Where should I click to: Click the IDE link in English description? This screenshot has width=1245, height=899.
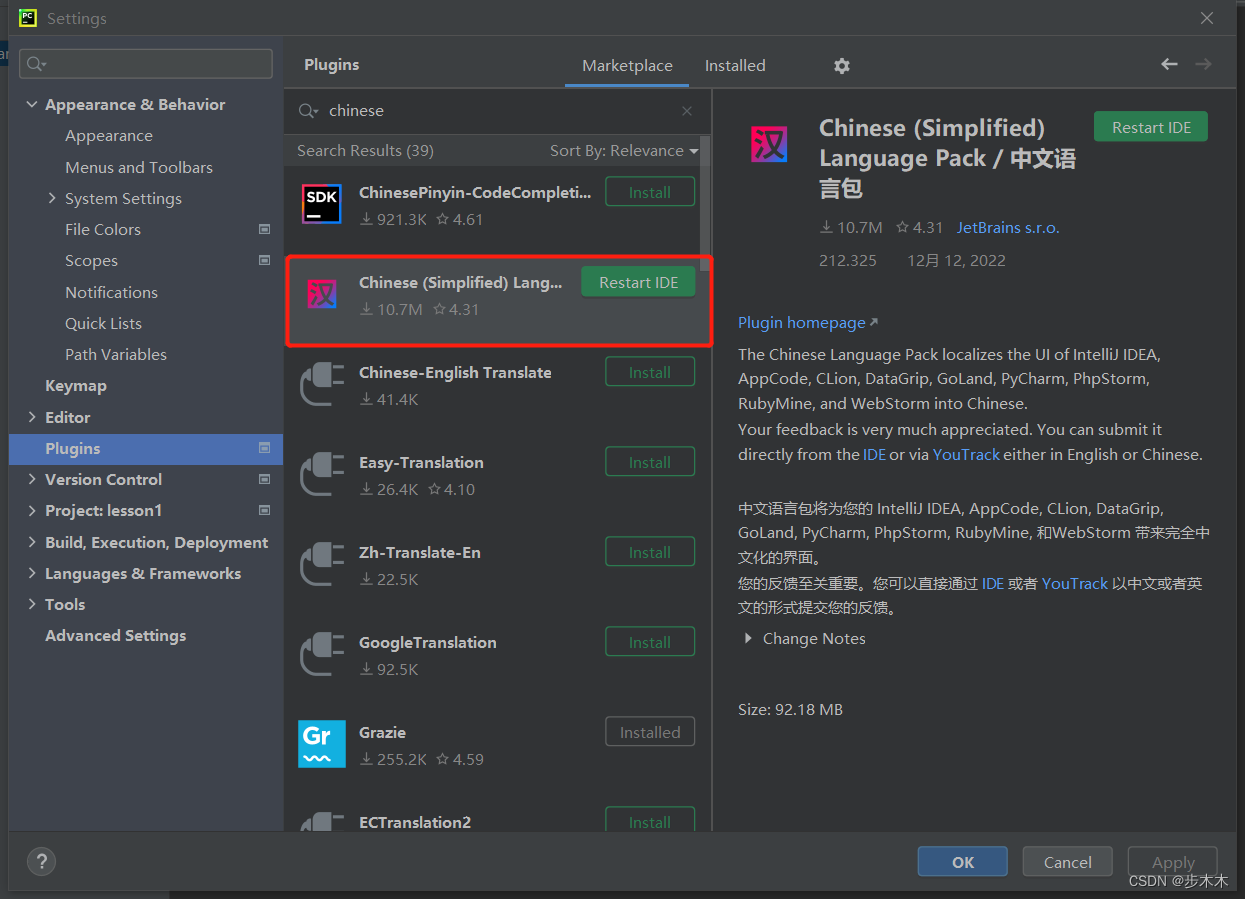pos(875,454)
